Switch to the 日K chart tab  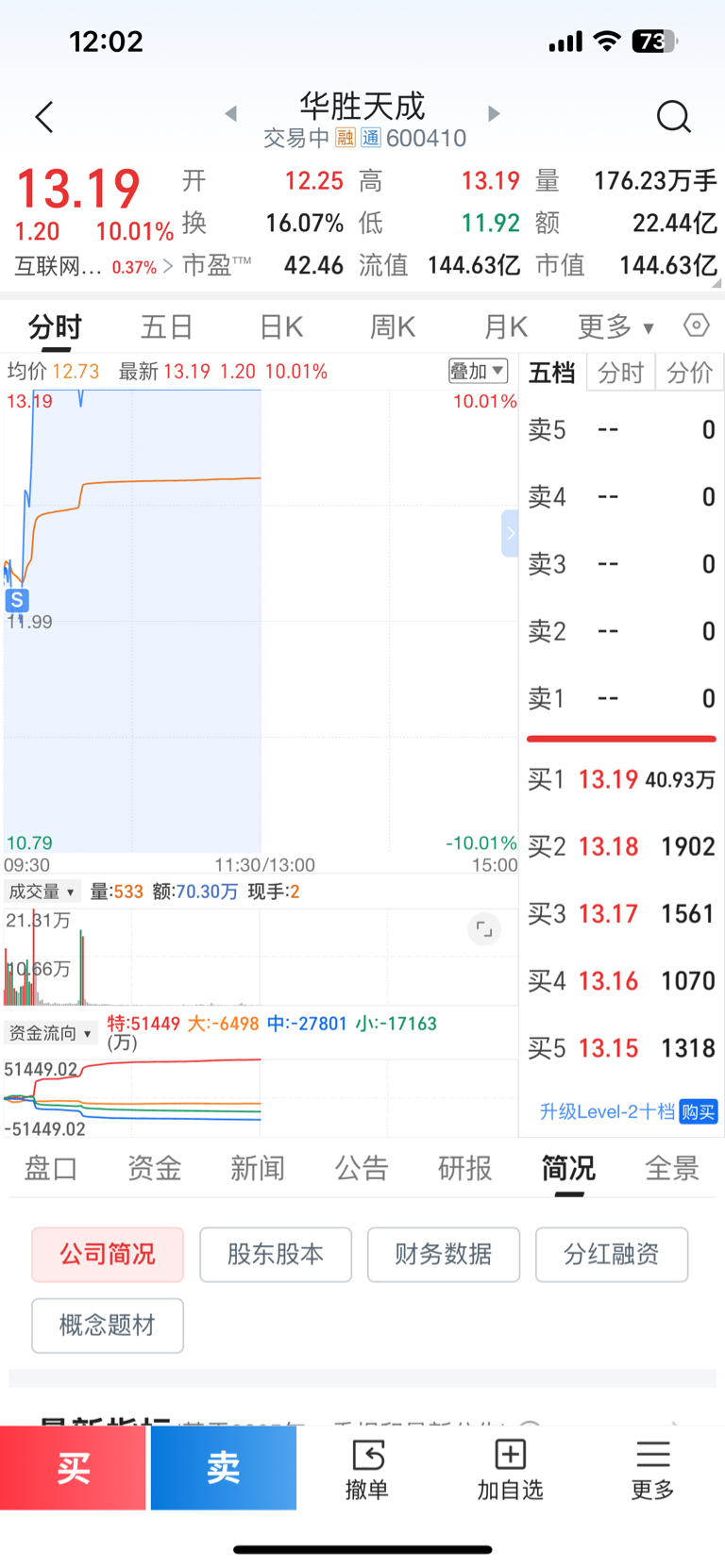tap(281, 326)
